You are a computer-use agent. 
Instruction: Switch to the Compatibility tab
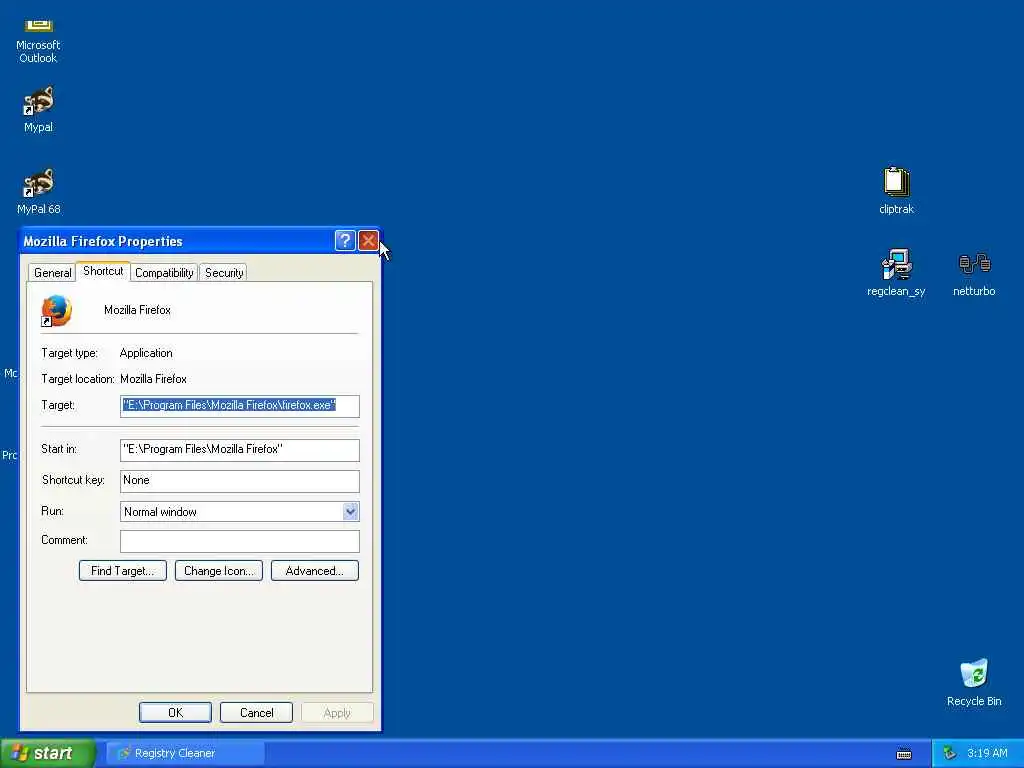(164, 272)
